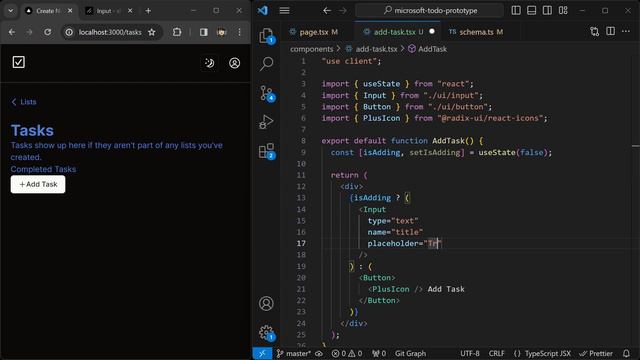Image resolution: width=640 pixels, height=360 pixels.
Task: Toggle the bottom panel layout
Action: click(531, 11)
